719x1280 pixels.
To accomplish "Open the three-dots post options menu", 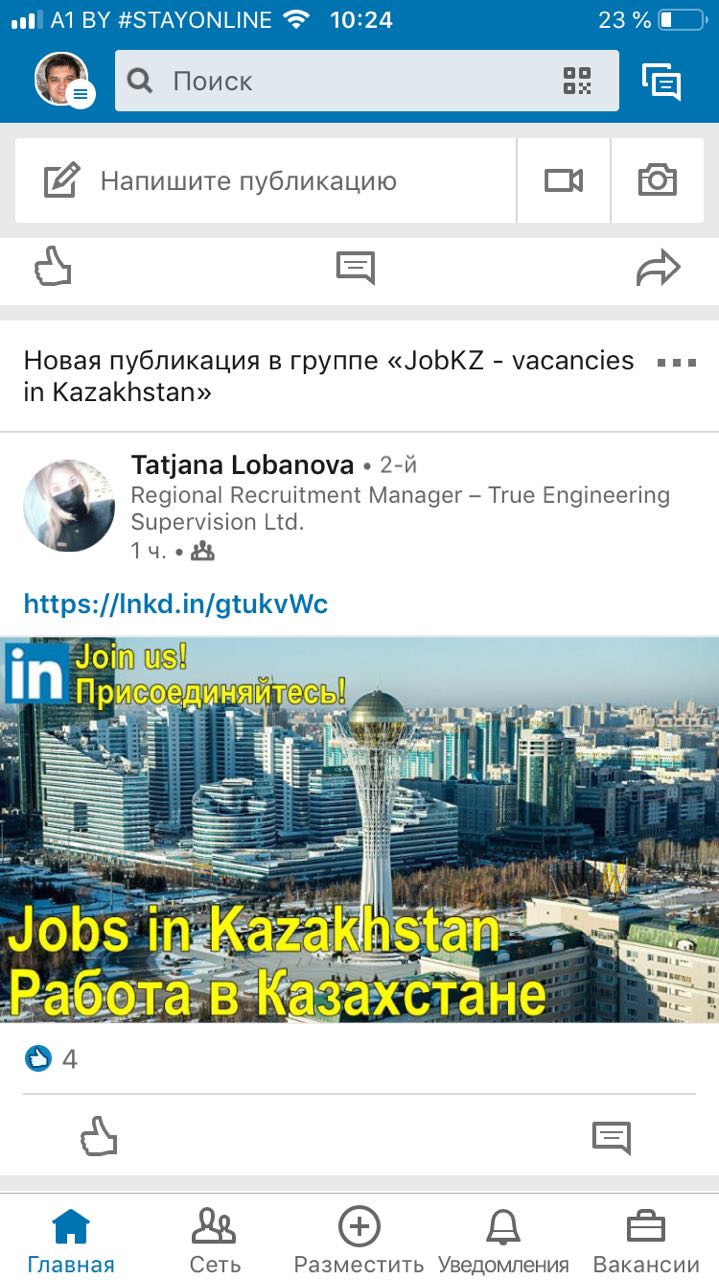I will click(676, 362).
